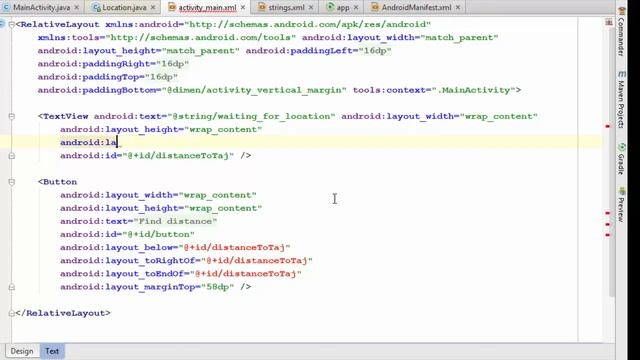Close the strings.xml tab
Screen dimensions: 640x360
pos(311,7)
